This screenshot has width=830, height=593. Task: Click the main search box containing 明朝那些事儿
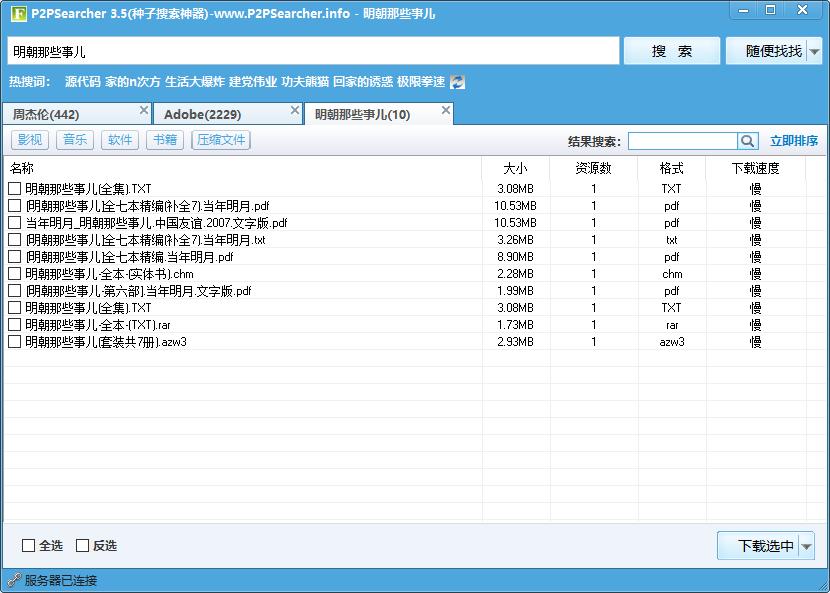point(313,51)
